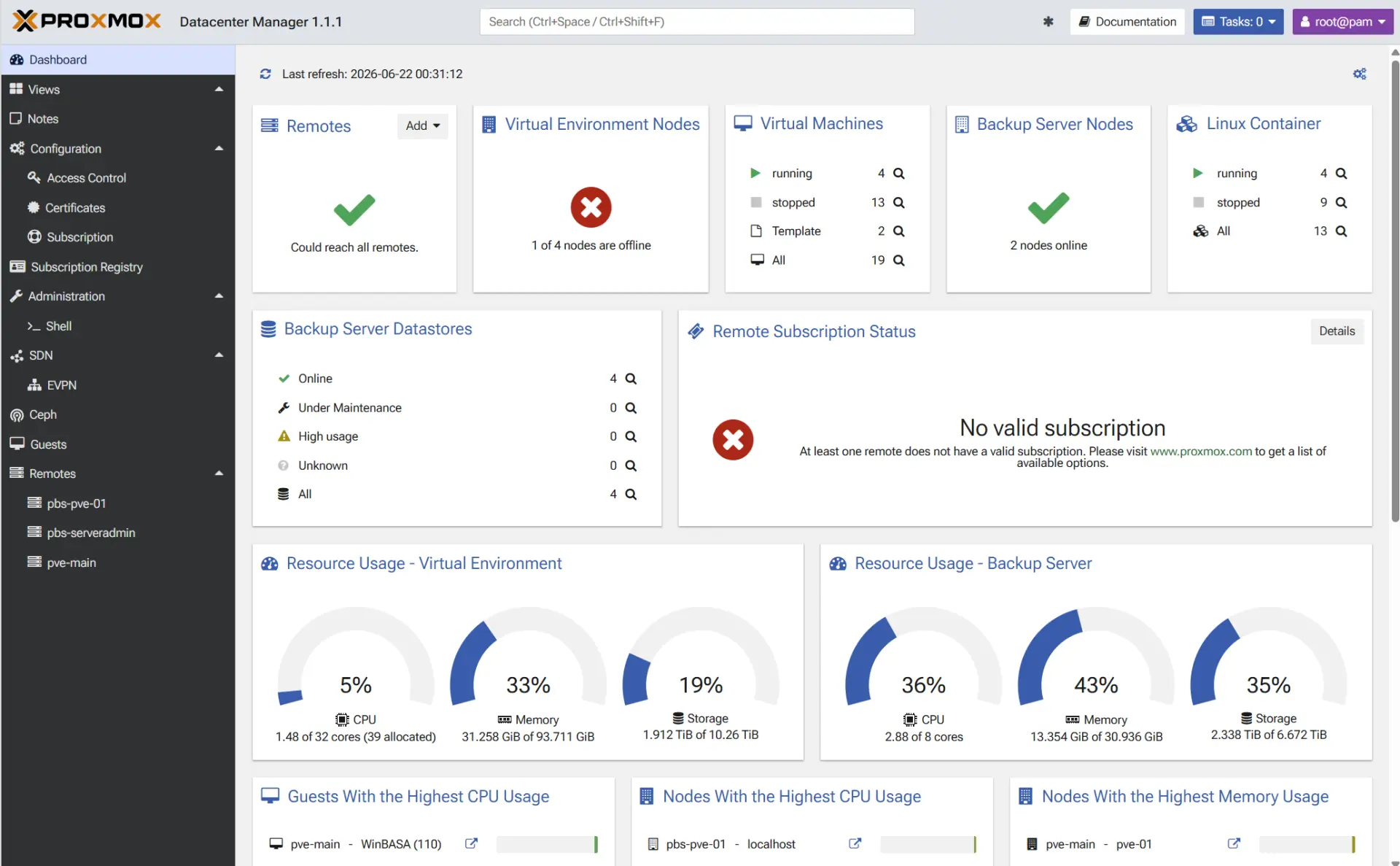Search Unknown datastores magnifier
Viewport: 1400px width, 866px height.
631,465
